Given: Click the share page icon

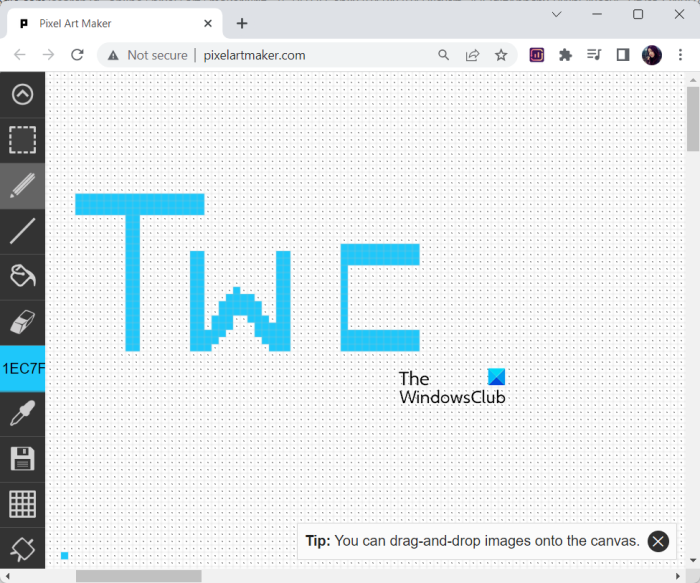Looking at the screenshot, I should [472, 55].
